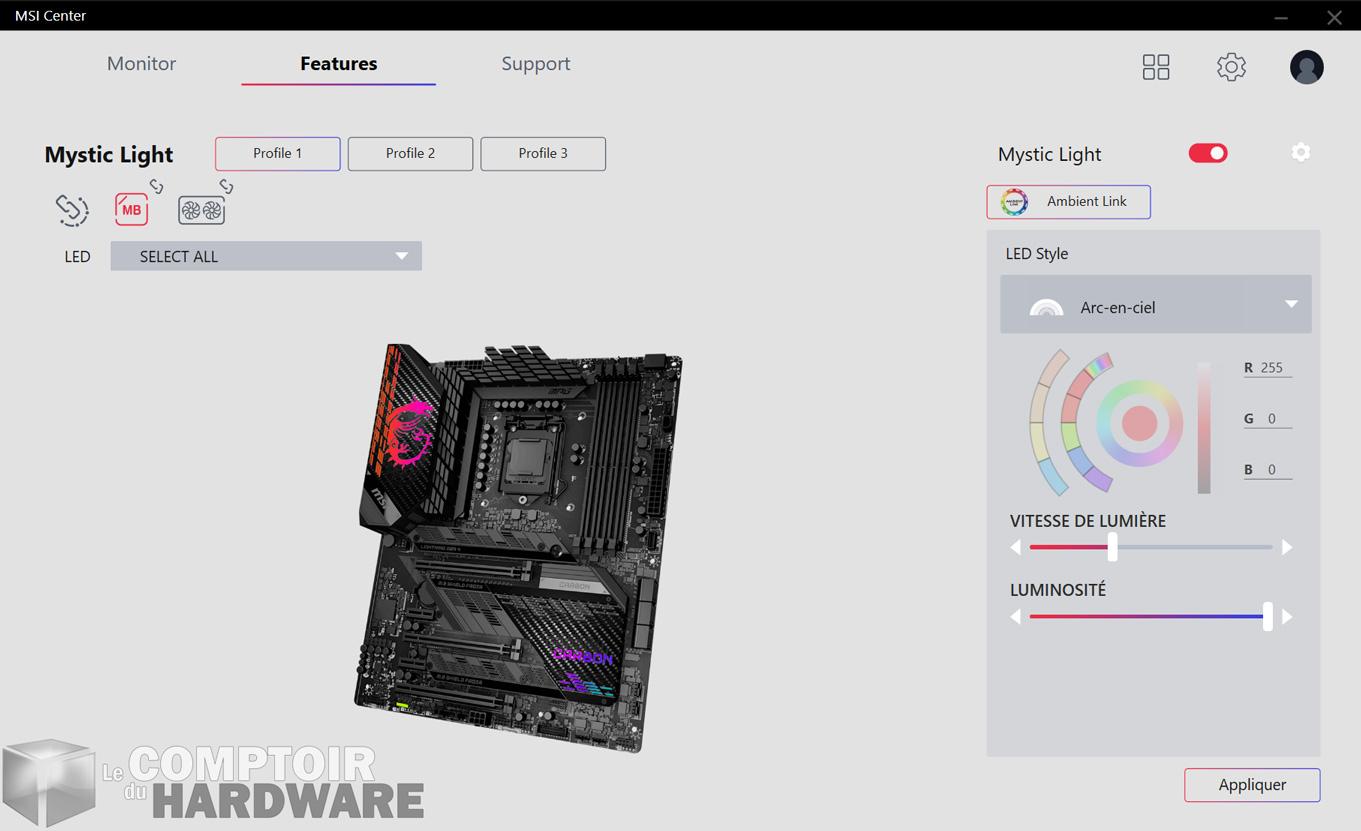The height and width of the screenshot is (831, 1361).
Task: Select the graphics card device icon
Action: (x=201, y=210)
